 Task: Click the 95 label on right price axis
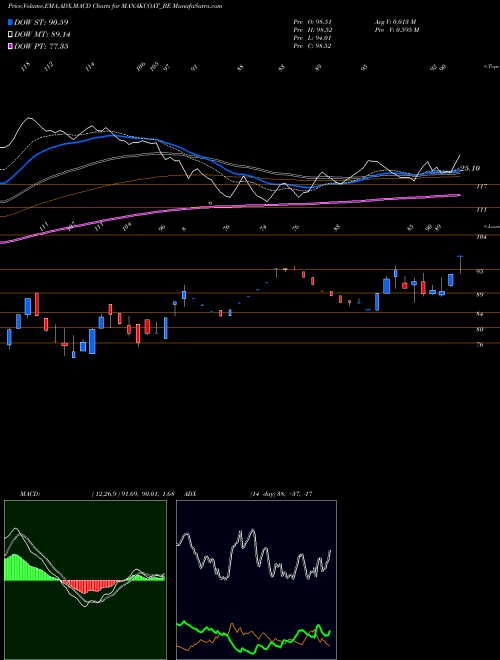coord(479,272)
